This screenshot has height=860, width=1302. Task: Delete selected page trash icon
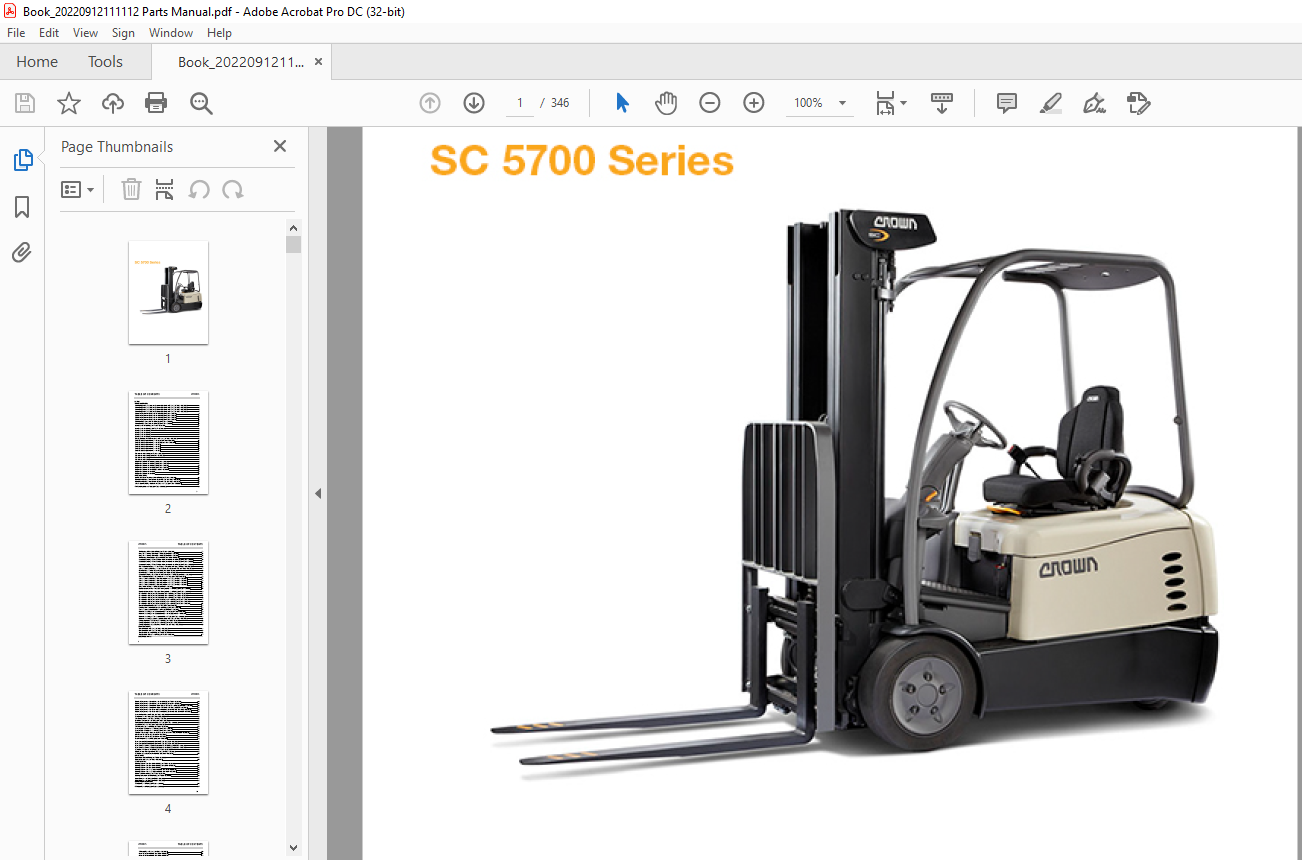[x=131, y=189]
